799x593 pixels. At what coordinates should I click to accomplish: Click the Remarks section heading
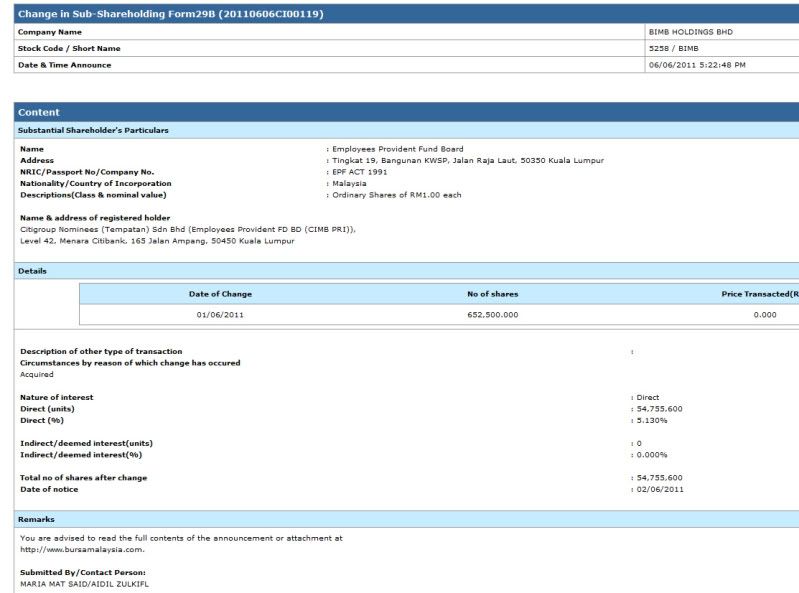[x=36, y=519]
